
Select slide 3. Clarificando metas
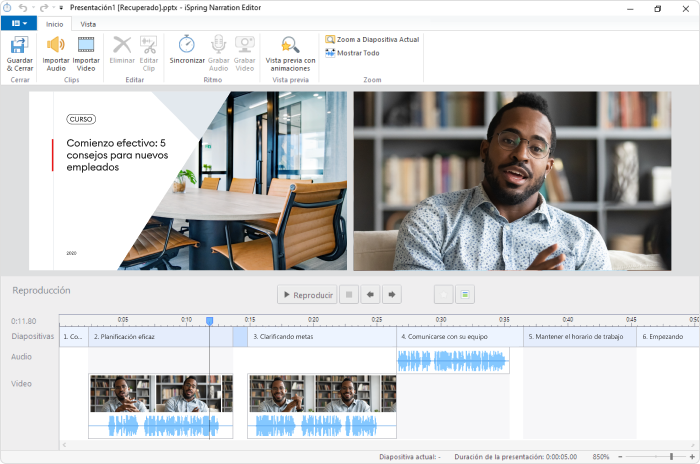(322, 337)
